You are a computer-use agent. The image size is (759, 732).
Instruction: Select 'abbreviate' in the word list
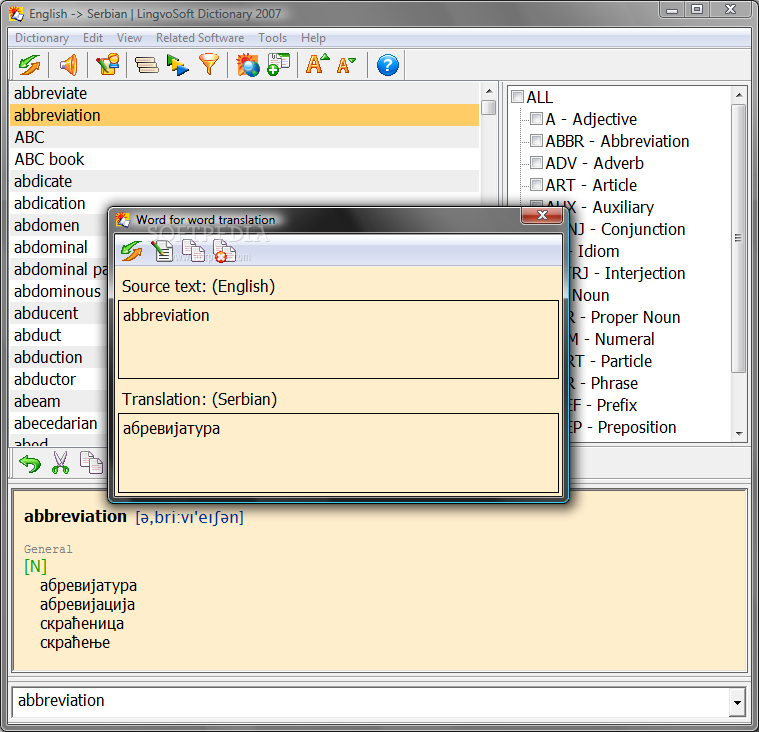[244, 93]
